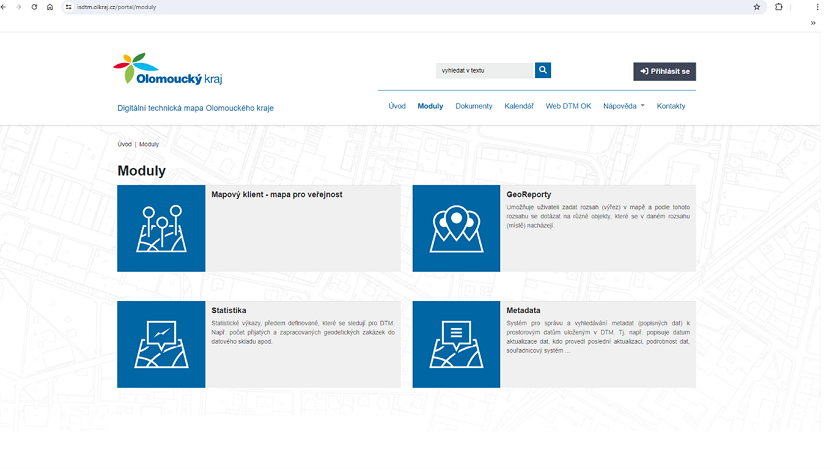The image size is (832, 469).
Task: Open site information icon in address bar
Action: point(68,7)
